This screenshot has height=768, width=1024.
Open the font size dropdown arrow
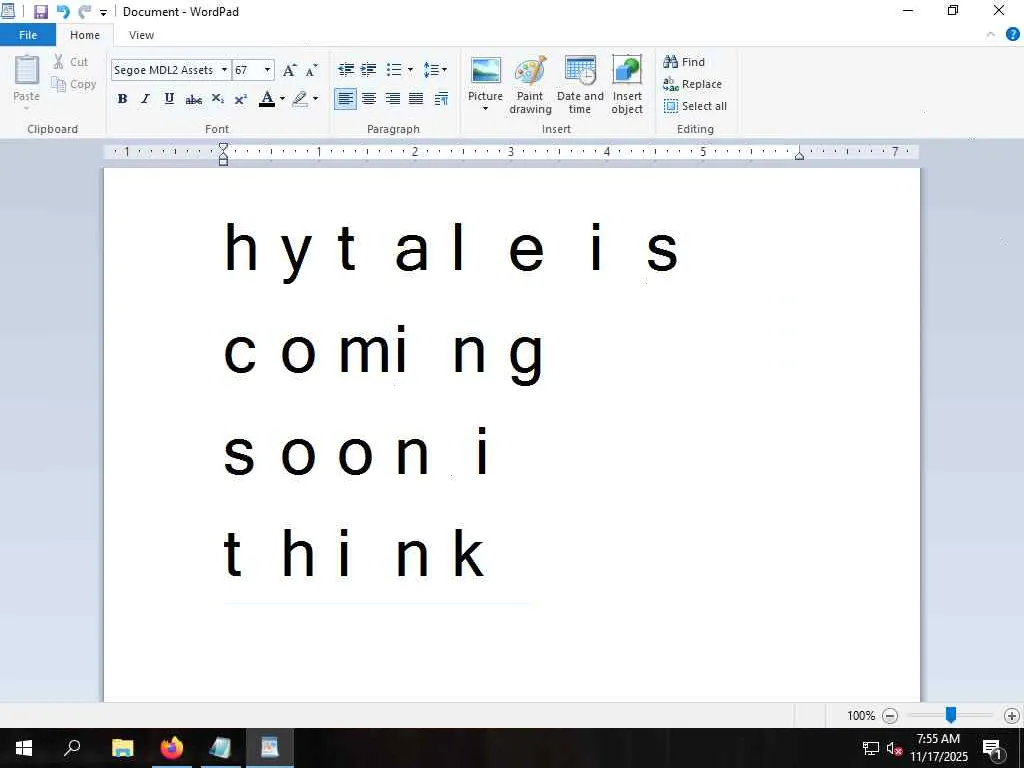(267, 70)
